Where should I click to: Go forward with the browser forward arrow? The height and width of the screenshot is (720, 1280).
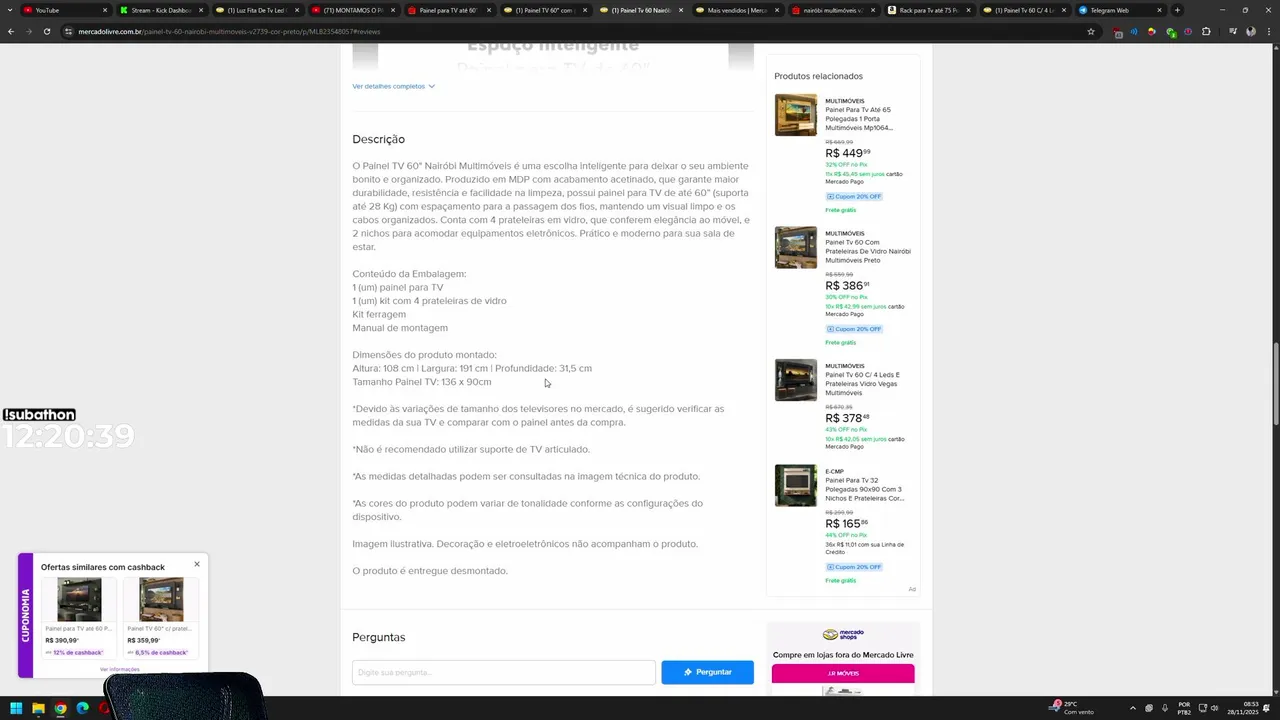(x=29, y=31)
